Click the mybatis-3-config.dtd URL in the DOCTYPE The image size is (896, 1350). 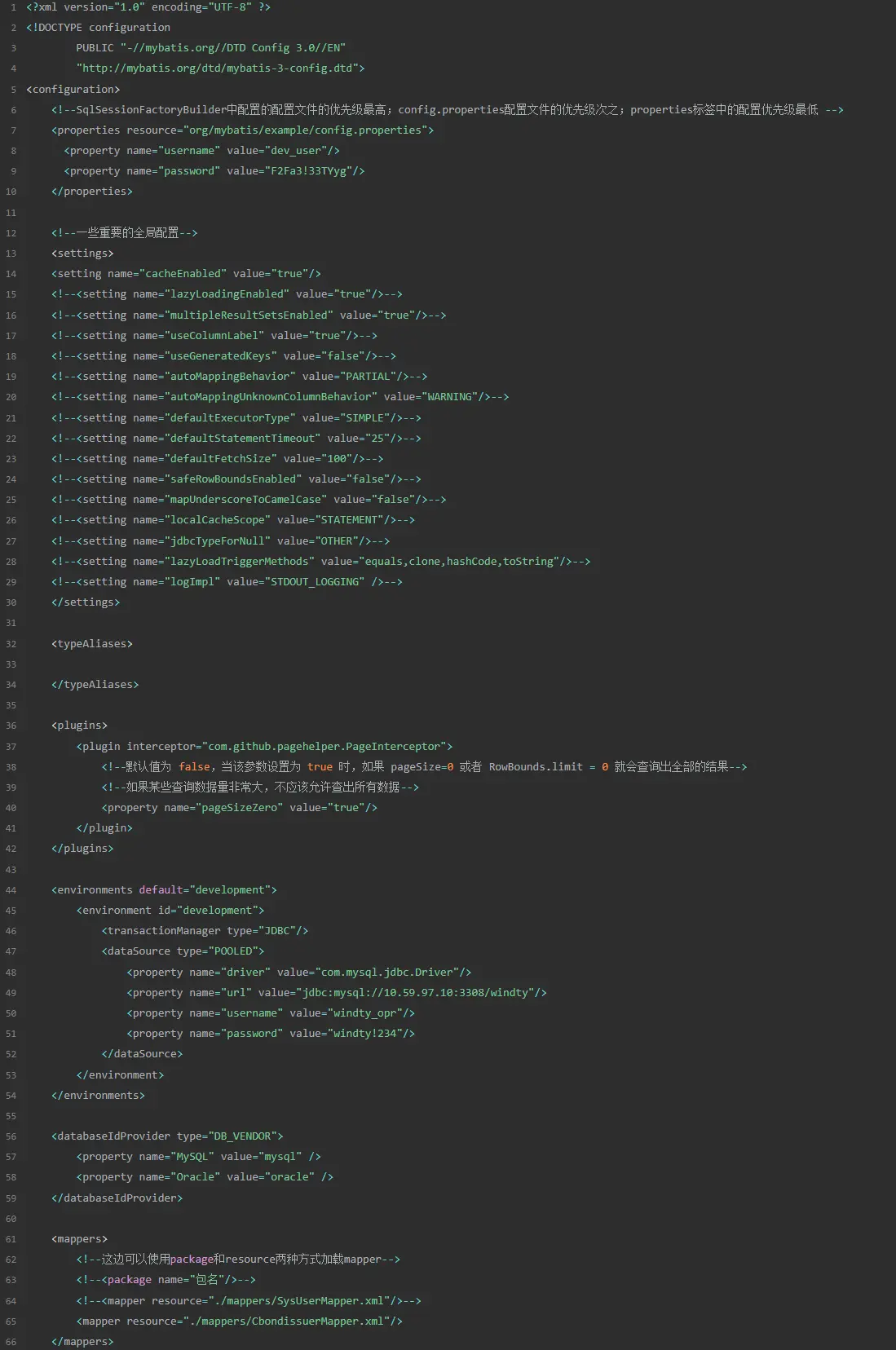220,68
